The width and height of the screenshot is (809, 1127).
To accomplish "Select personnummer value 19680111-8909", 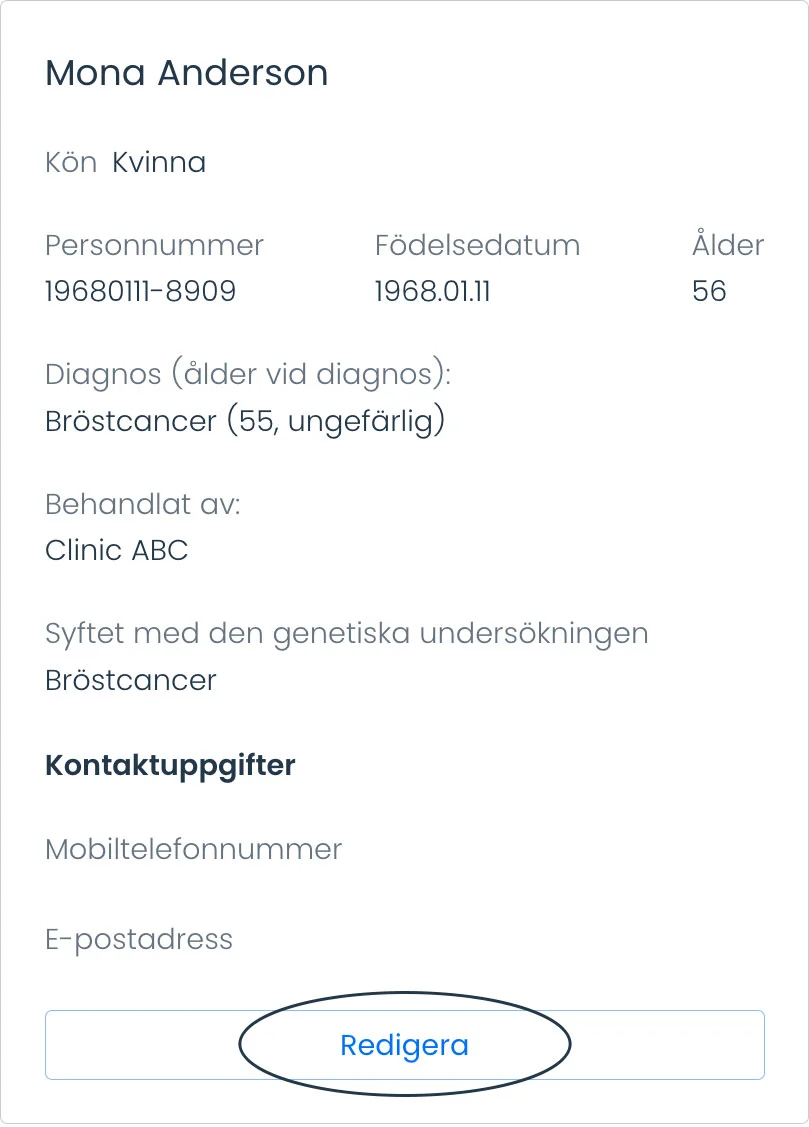I will pyautogui.click(x=141, y=291).
